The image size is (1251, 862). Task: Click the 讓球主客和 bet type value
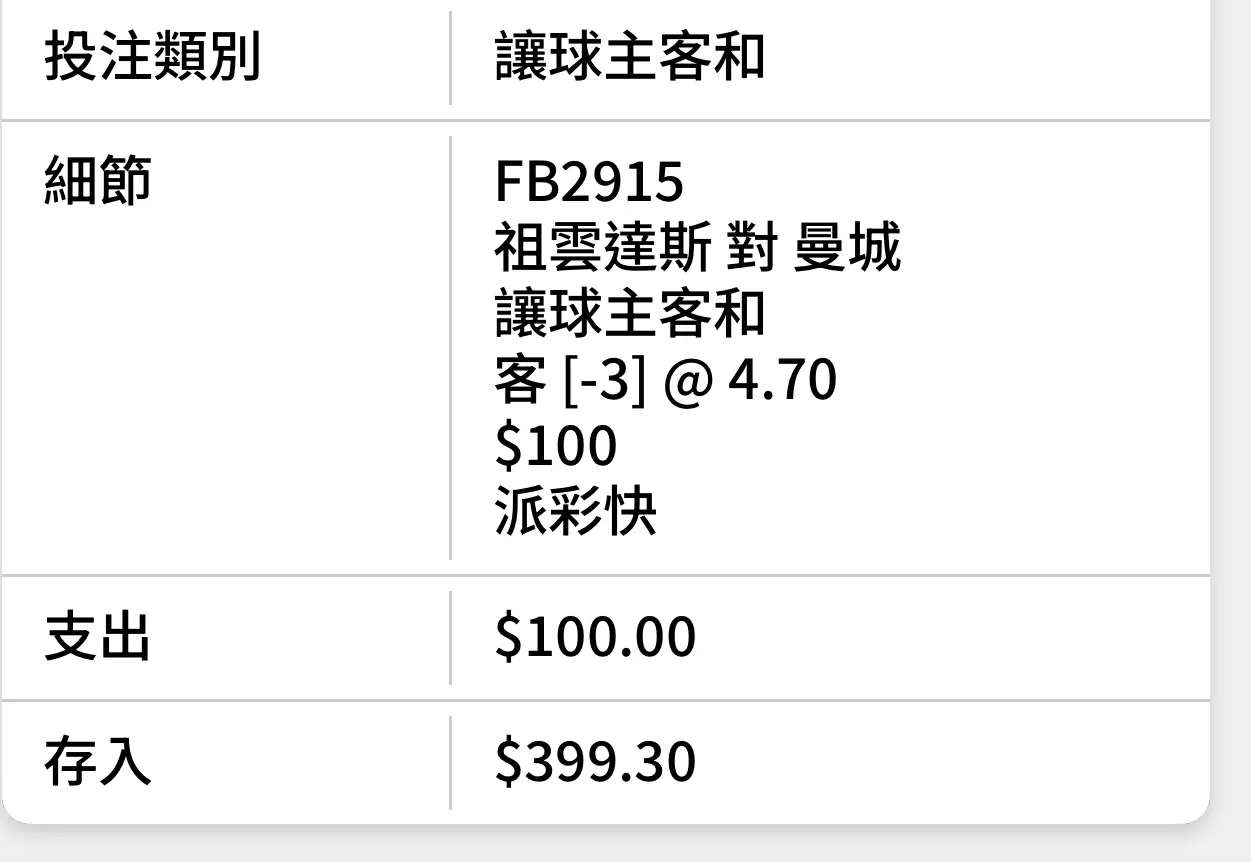tap(630, 56)
